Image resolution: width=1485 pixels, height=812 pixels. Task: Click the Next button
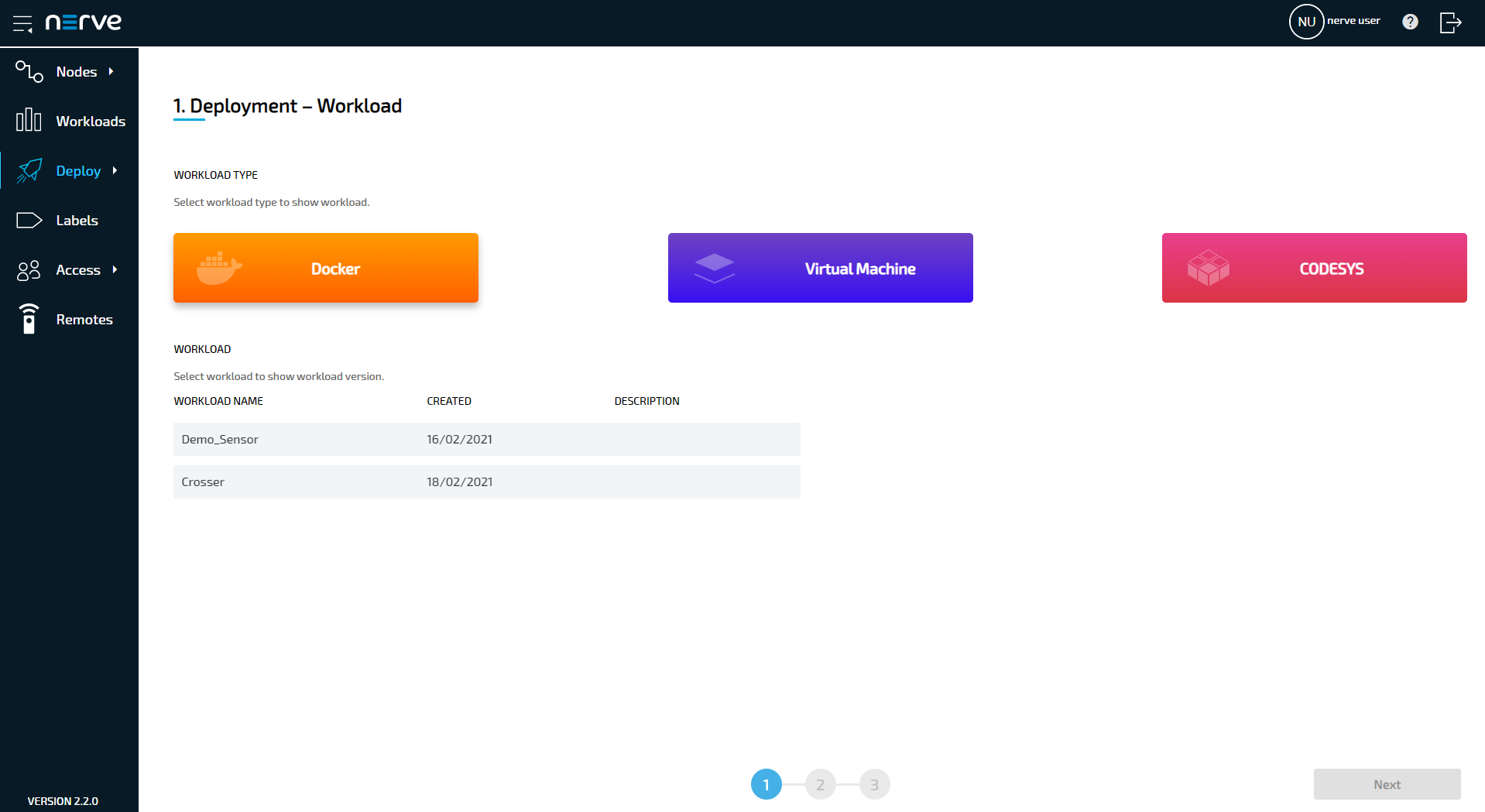pyautogui.click(x=1387, y=784)
